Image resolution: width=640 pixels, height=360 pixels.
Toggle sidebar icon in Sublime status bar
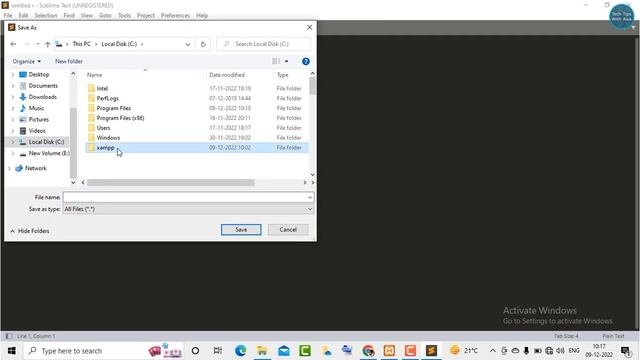click(x=9, y=336)
